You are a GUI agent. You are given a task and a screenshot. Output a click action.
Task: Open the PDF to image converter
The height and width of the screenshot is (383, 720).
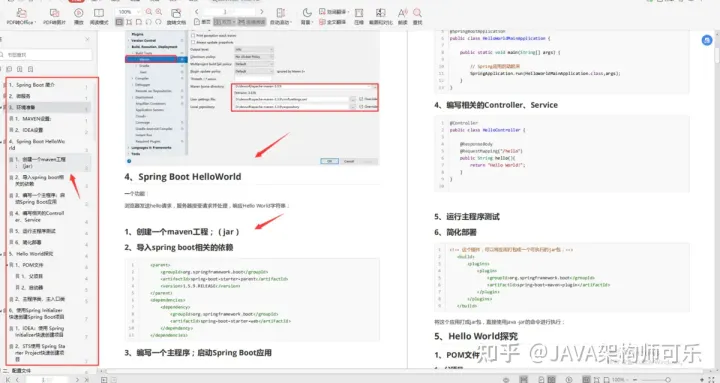(54, 16)
